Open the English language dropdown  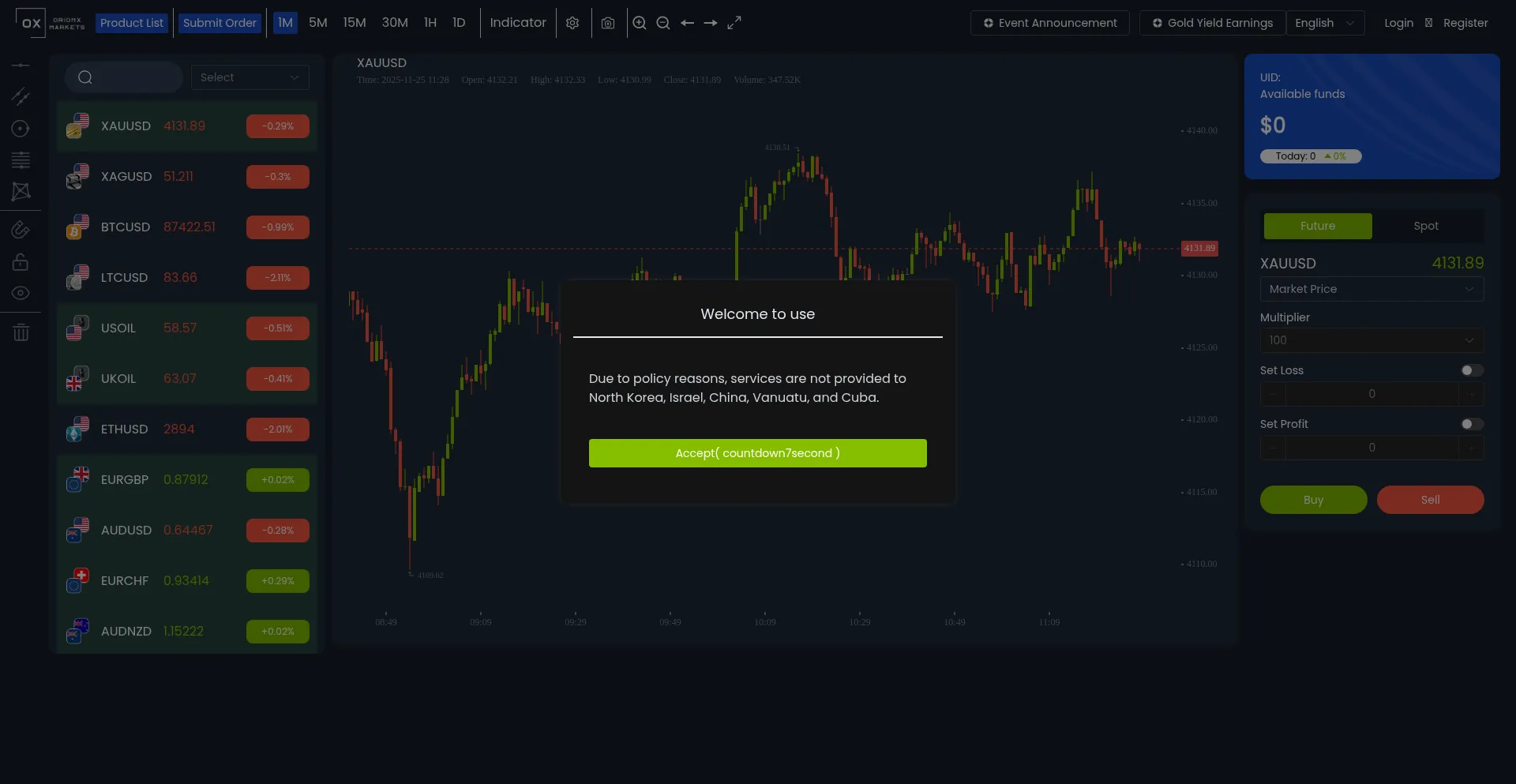pos(1324,23)
